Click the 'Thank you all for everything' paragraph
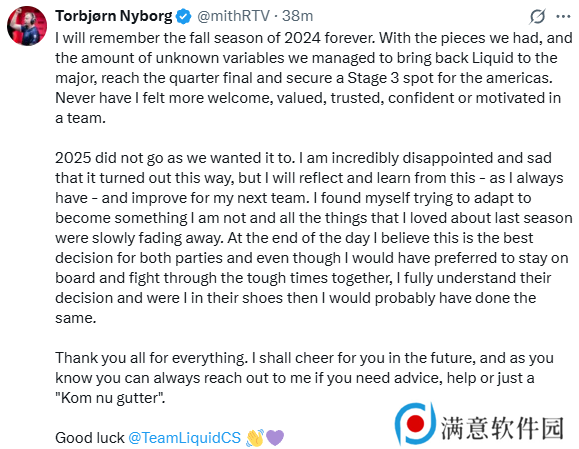579x449 pixels. (304, 378)
